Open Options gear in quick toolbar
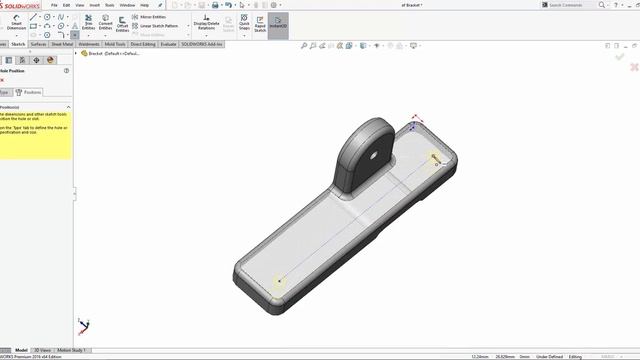Image resolution: width=640 pixels, height=360 pixels. click(274, 5)
